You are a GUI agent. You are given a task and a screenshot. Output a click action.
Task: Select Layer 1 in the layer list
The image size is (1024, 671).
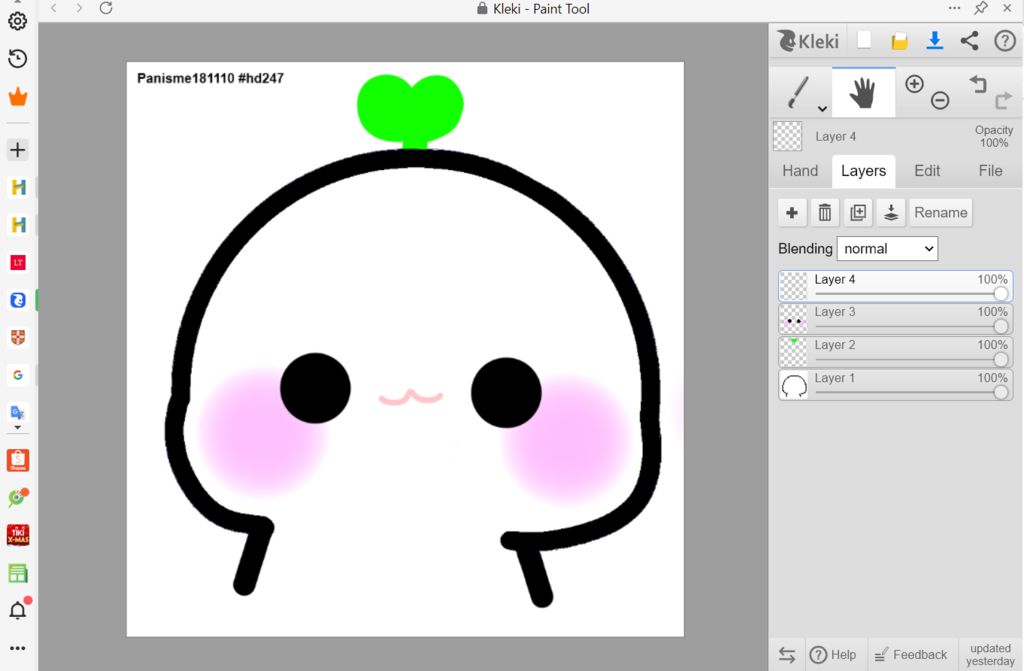point(895,384)
